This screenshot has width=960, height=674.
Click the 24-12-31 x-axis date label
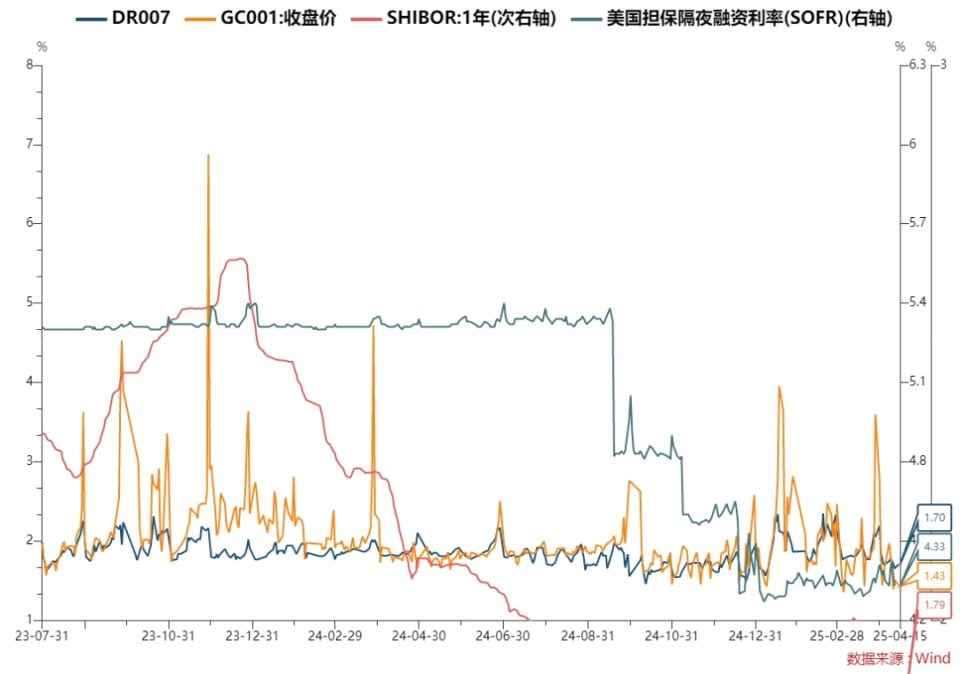[755, 636]
